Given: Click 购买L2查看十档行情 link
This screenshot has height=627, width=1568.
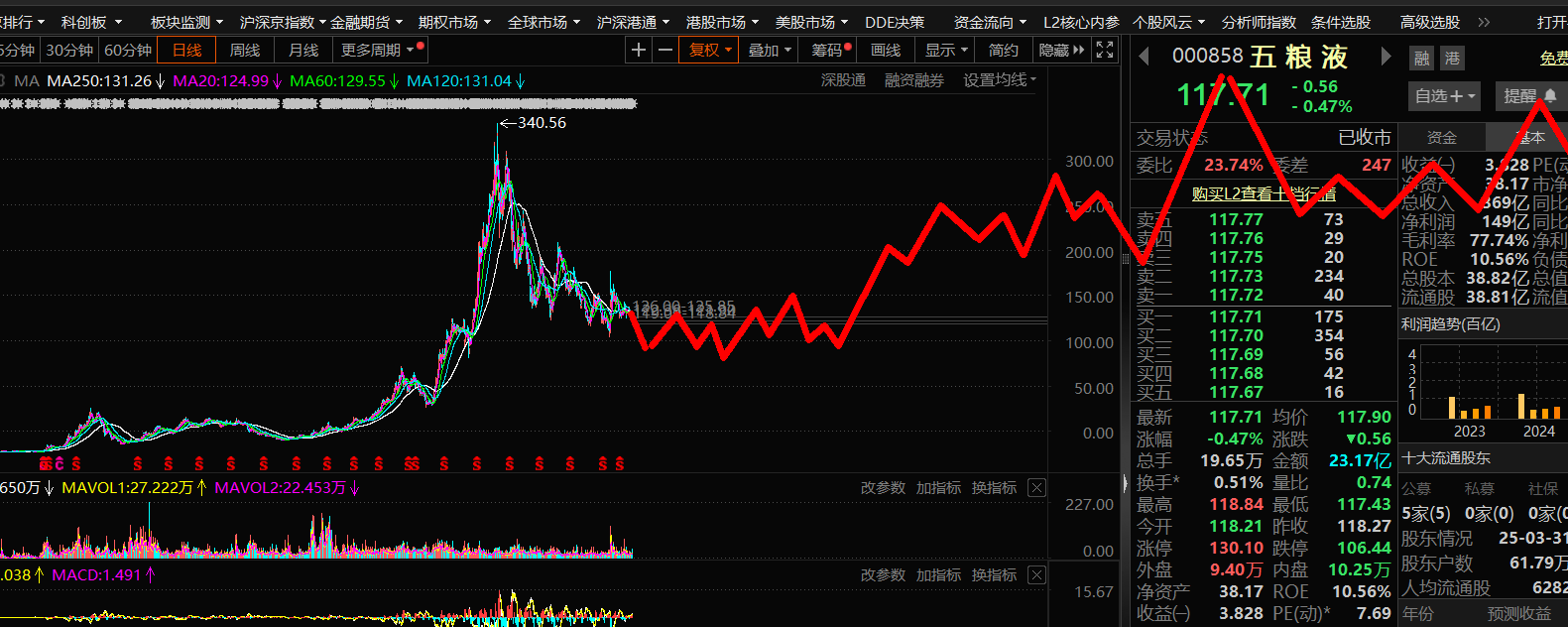Looking at the screenshot, I should 1264,193.
